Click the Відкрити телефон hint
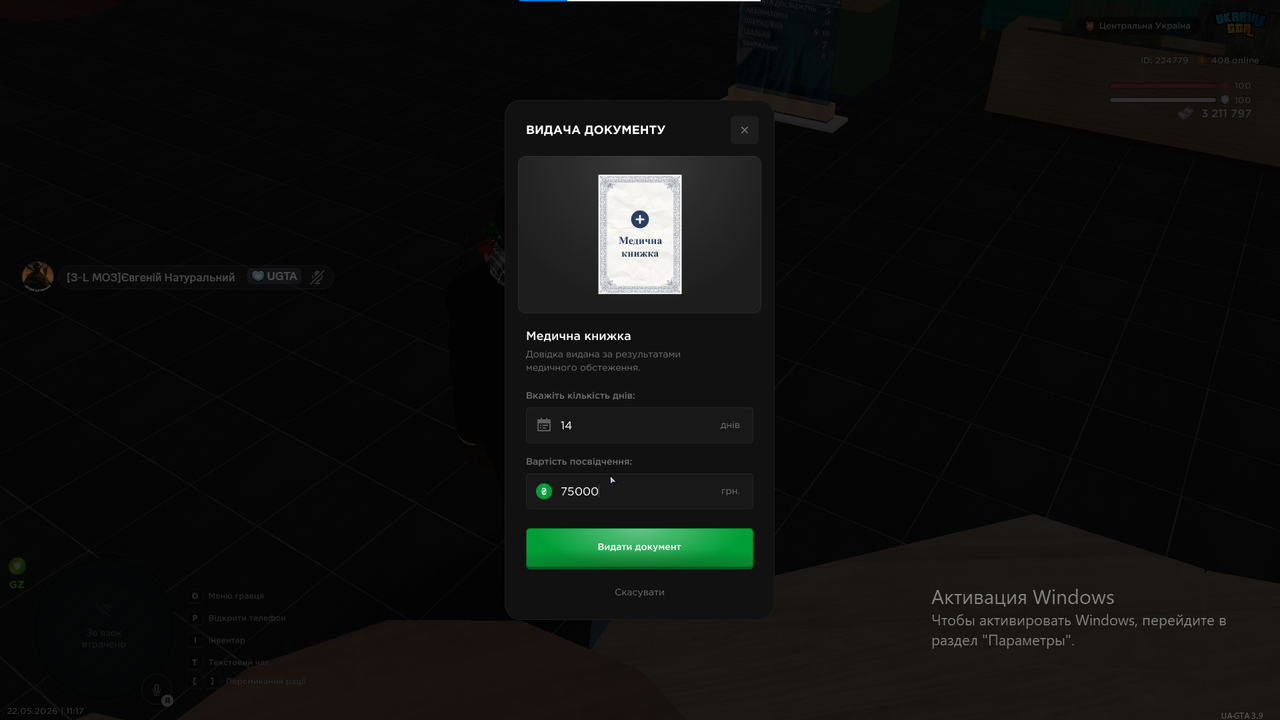The height and width of the screenshot is (720, 1280). pyautogui.click(x=238, y=618)
